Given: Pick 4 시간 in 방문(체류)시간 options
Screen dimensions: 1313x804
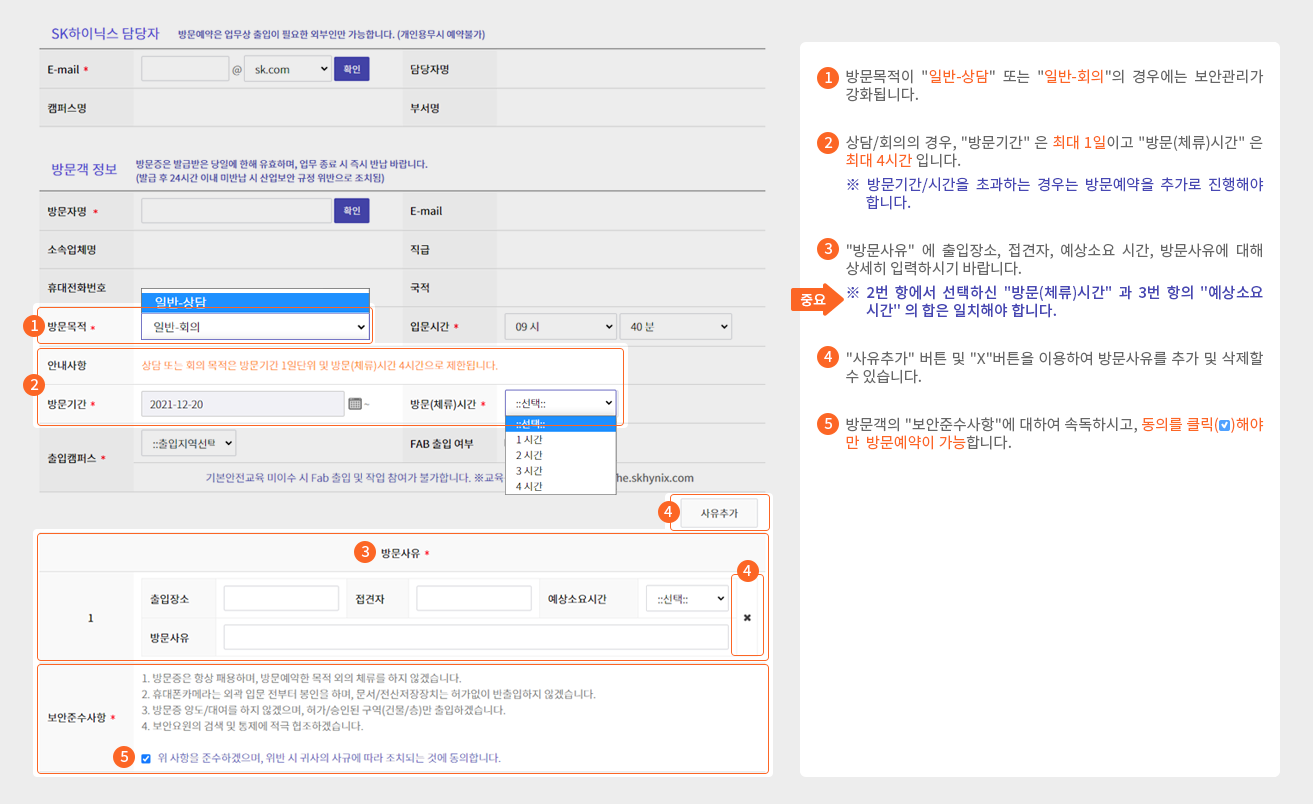Looking at the screenshot, I should click(530, 486).
